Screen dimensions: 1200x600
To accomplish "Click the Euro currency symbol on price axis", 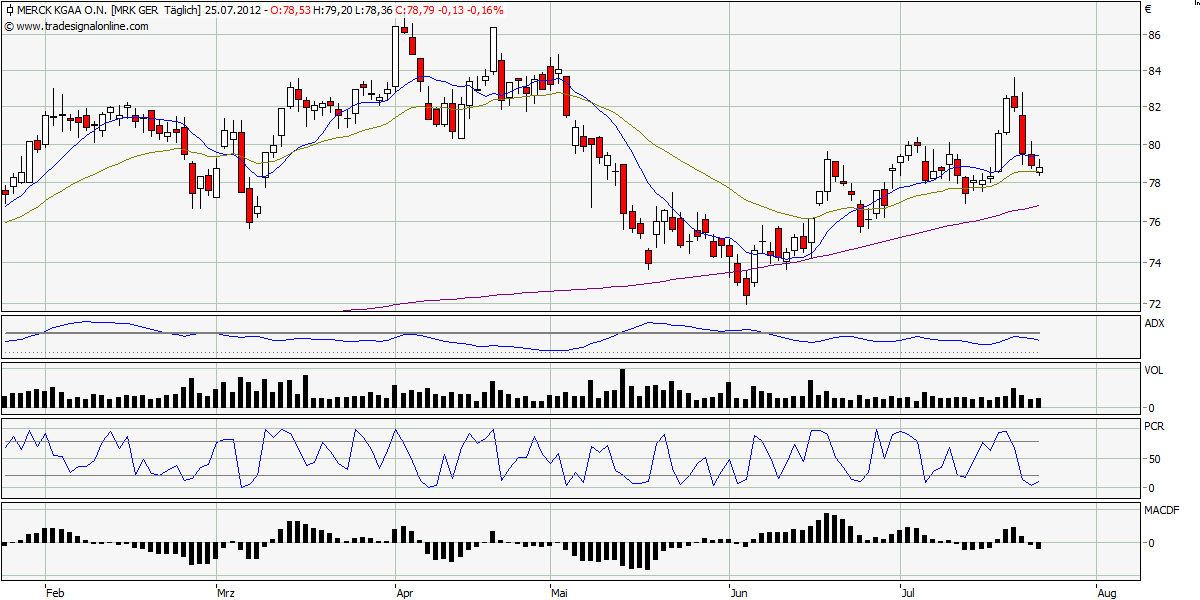I will (1149, 10).
